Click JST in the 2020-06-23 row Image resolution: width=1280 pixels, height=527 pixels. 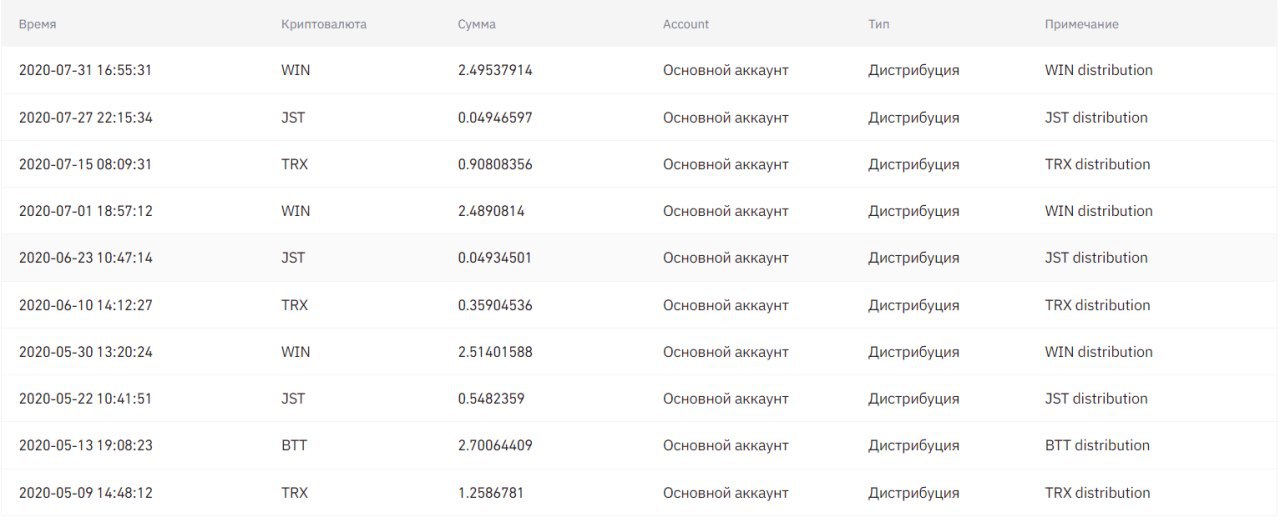tap(293, 258)
